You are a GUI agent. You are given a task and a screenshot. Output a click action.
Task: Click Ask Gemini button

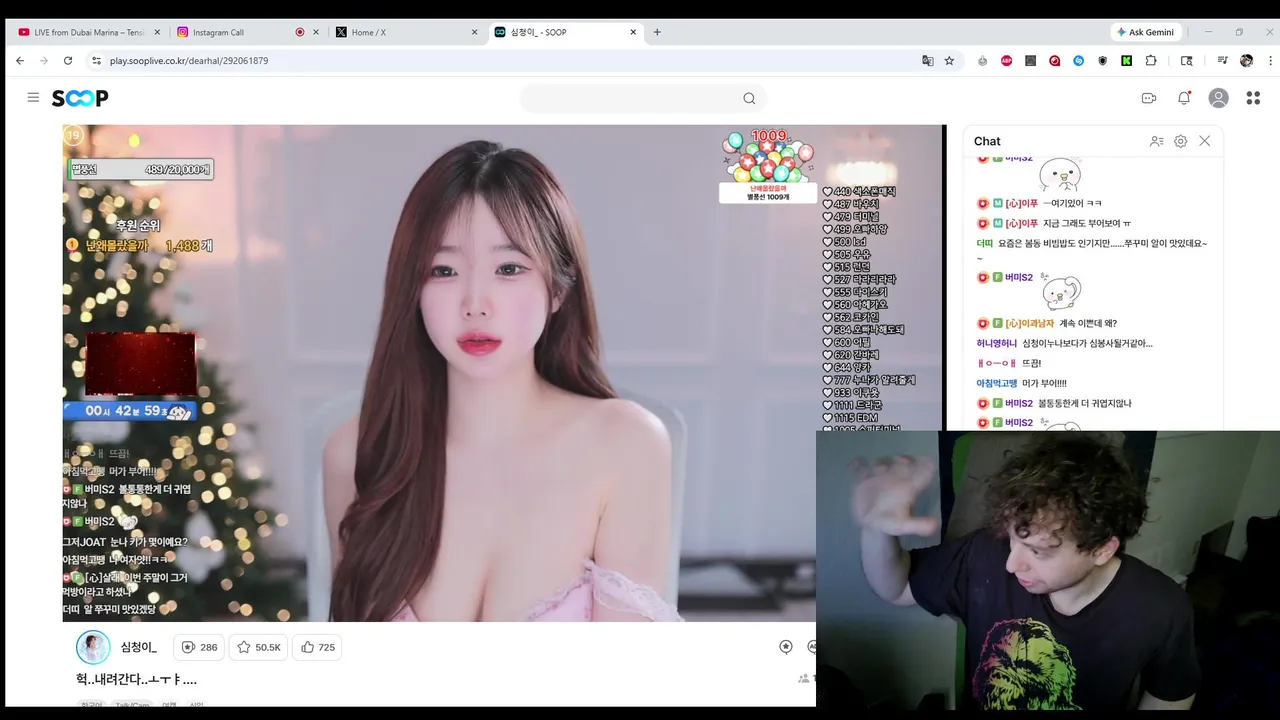[1146, 32]
